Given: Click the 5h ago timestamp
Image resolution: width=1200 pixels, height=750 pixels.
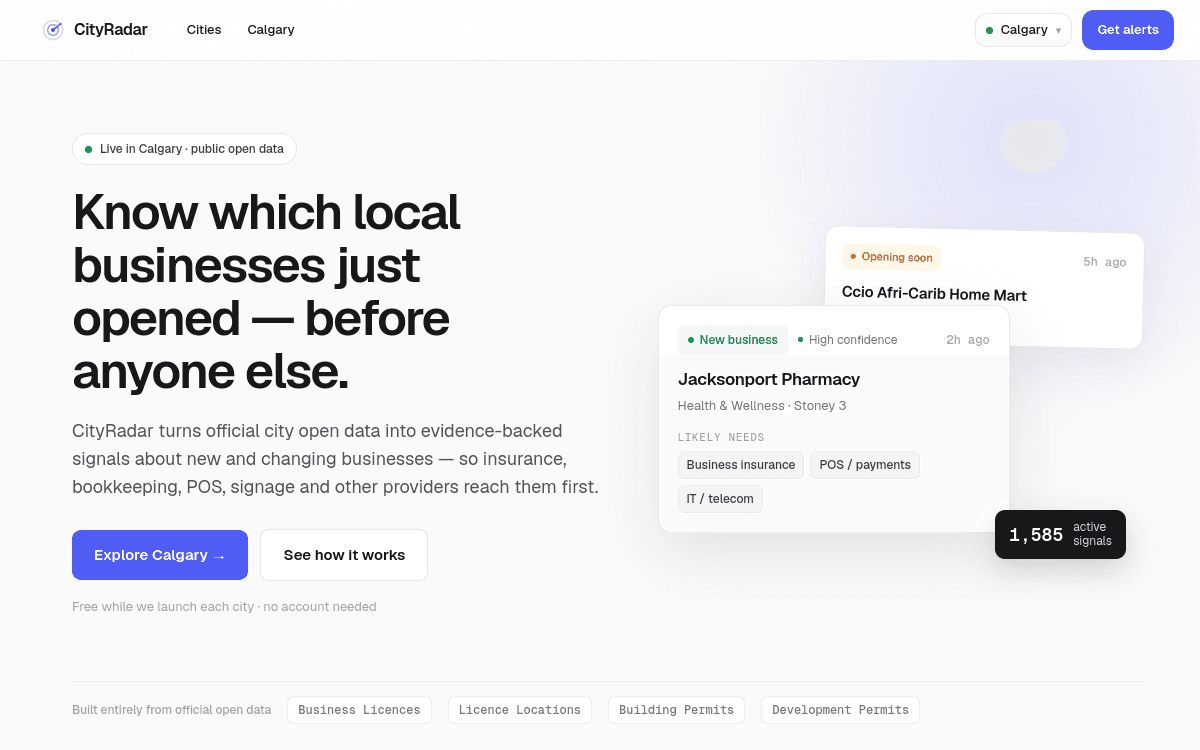Looking at the screenshot, I should [1104, 262].
